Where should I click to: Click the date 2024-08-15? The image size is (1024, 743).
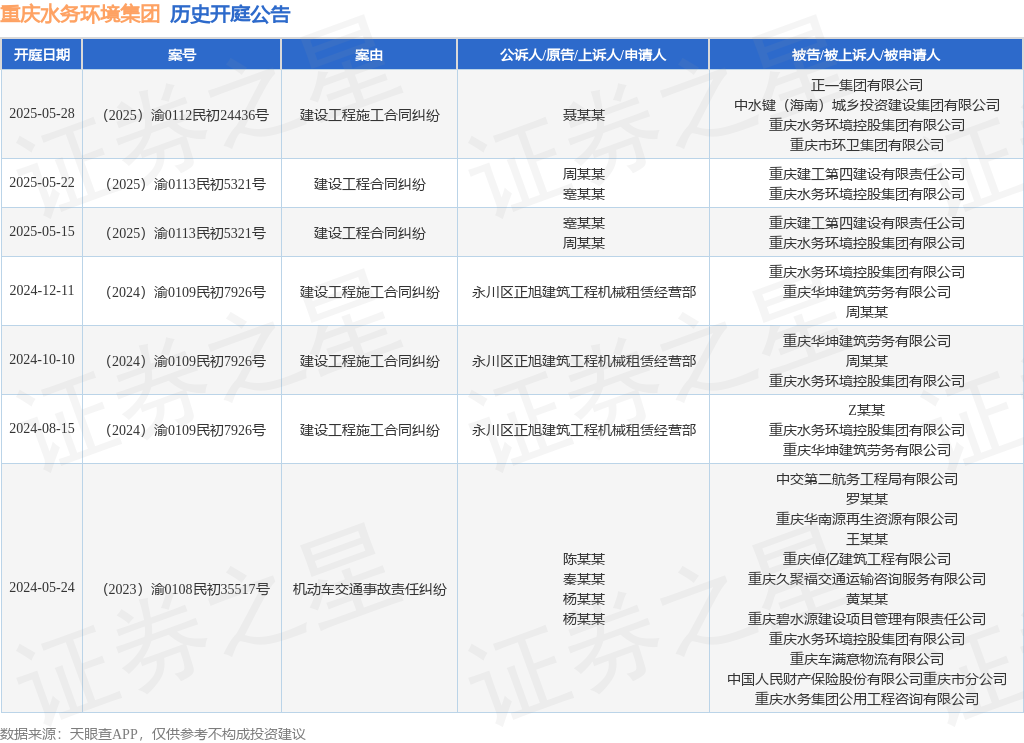(42, 429)
